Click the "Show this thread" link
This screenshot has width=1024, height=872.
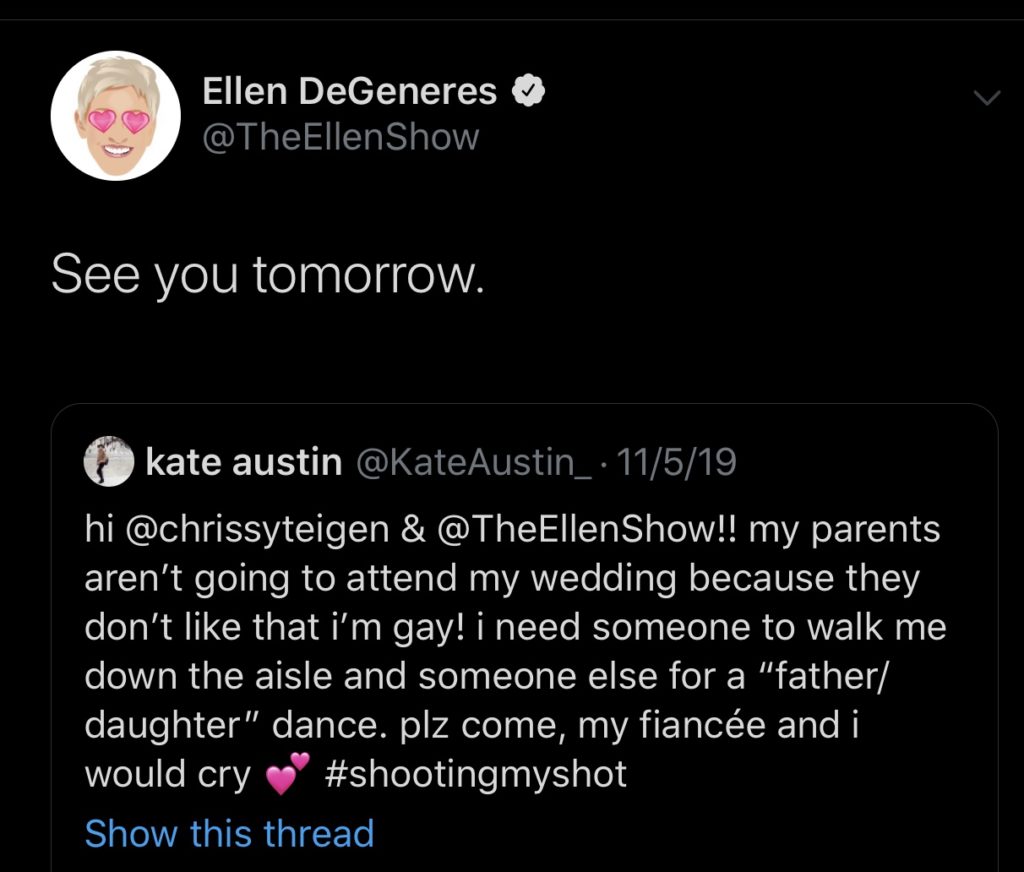[229, 833]
